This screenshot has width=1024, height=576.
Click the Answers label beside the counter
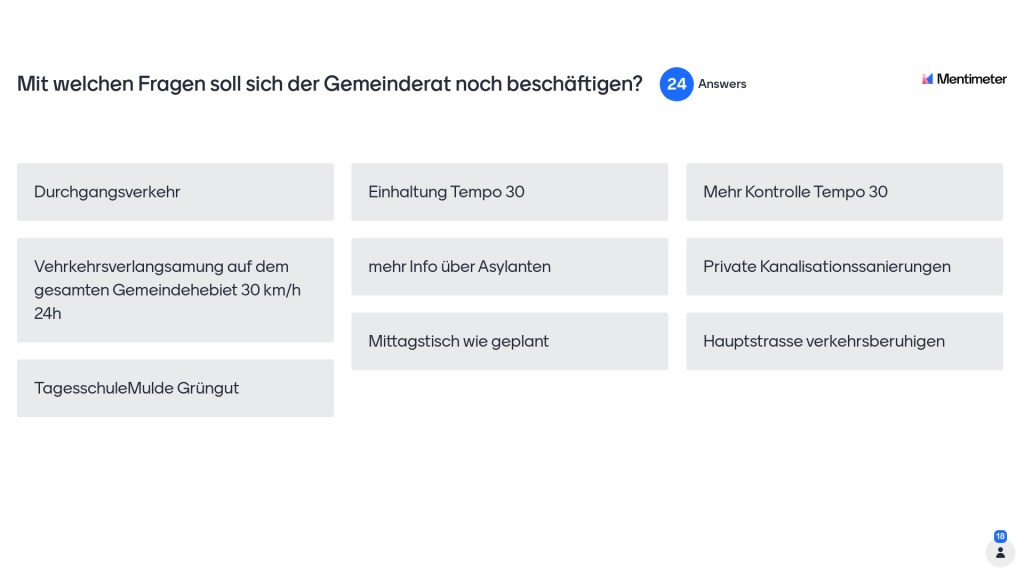[722, 84]
